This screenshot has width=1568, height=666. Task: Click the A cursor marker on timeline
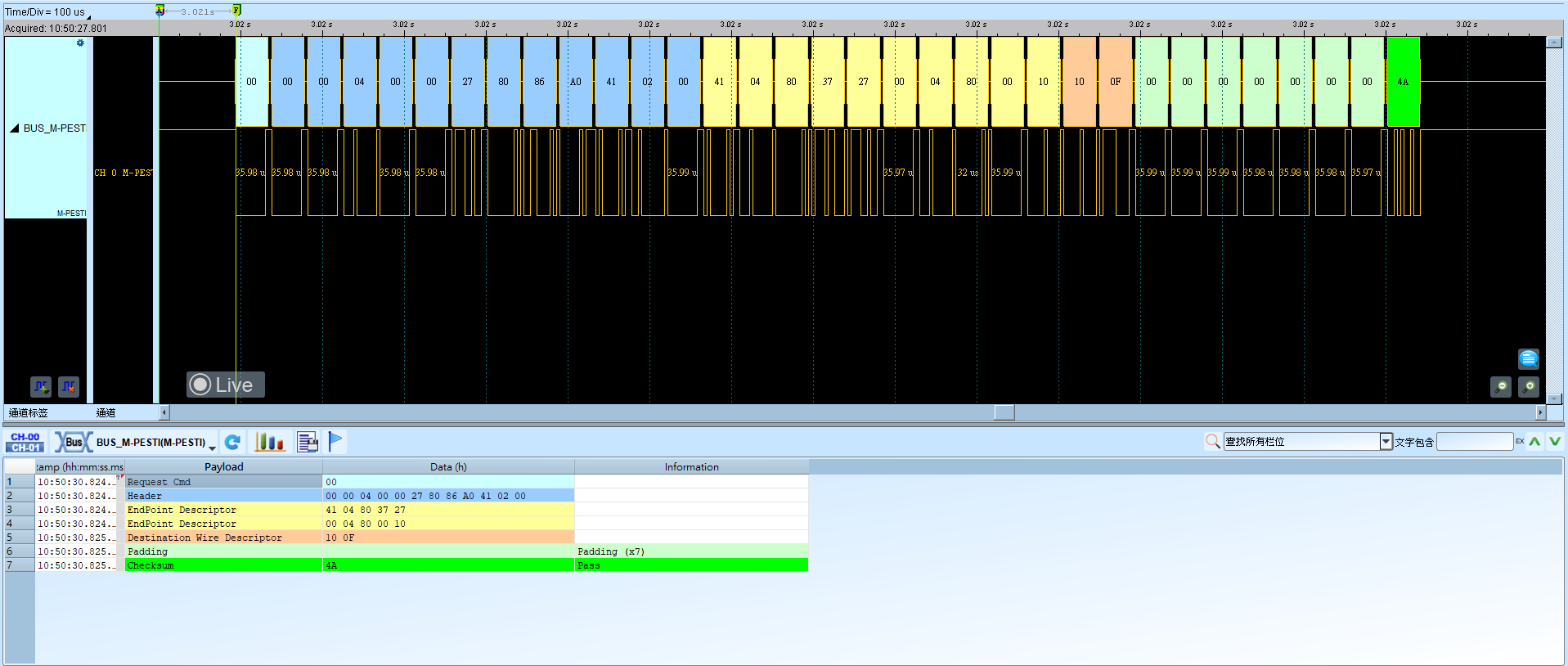click(159, 10)
